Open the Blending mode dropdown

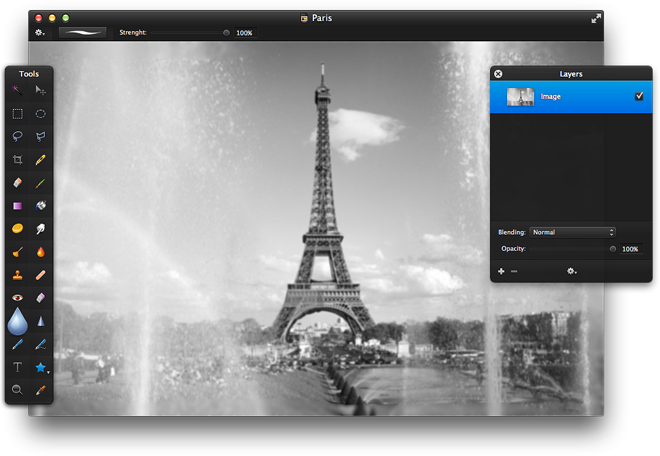[x=572, y=232]
